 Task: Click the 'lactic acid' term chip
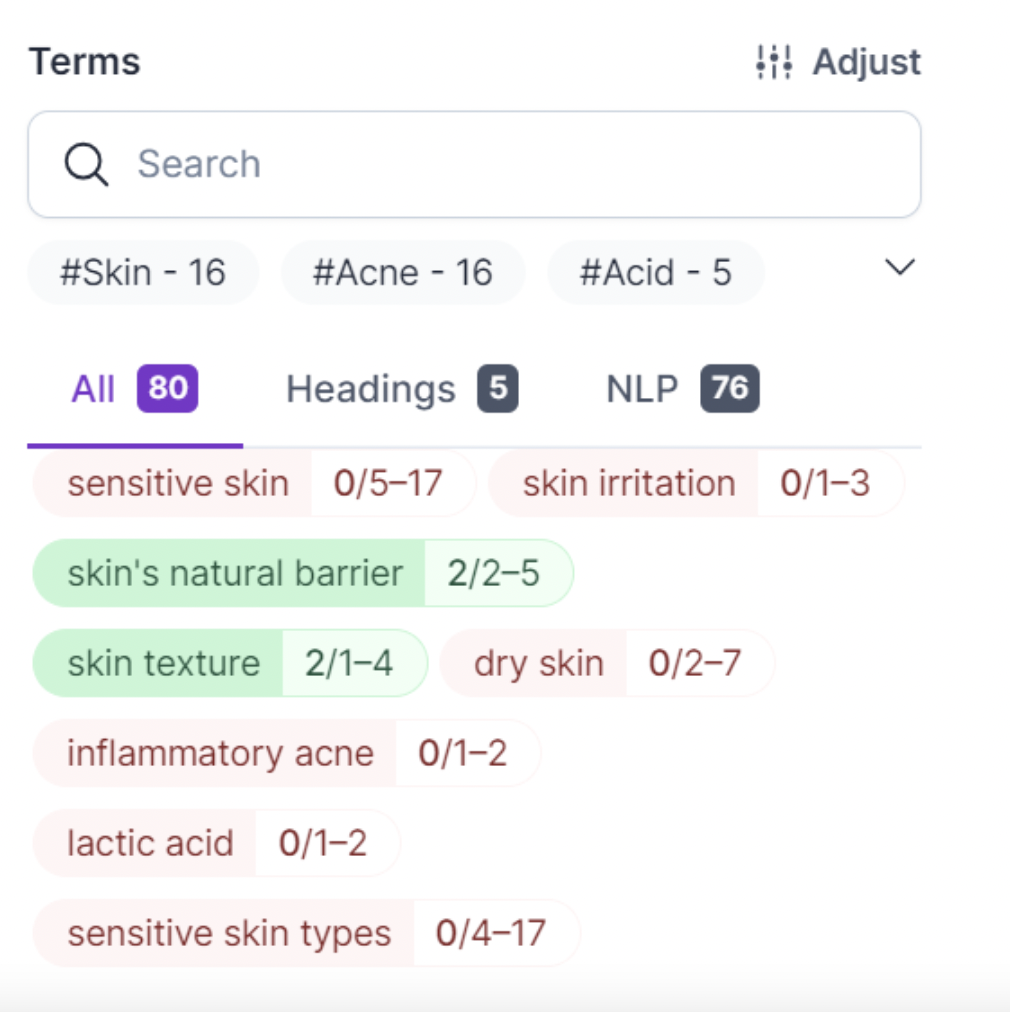click(150, 843)
